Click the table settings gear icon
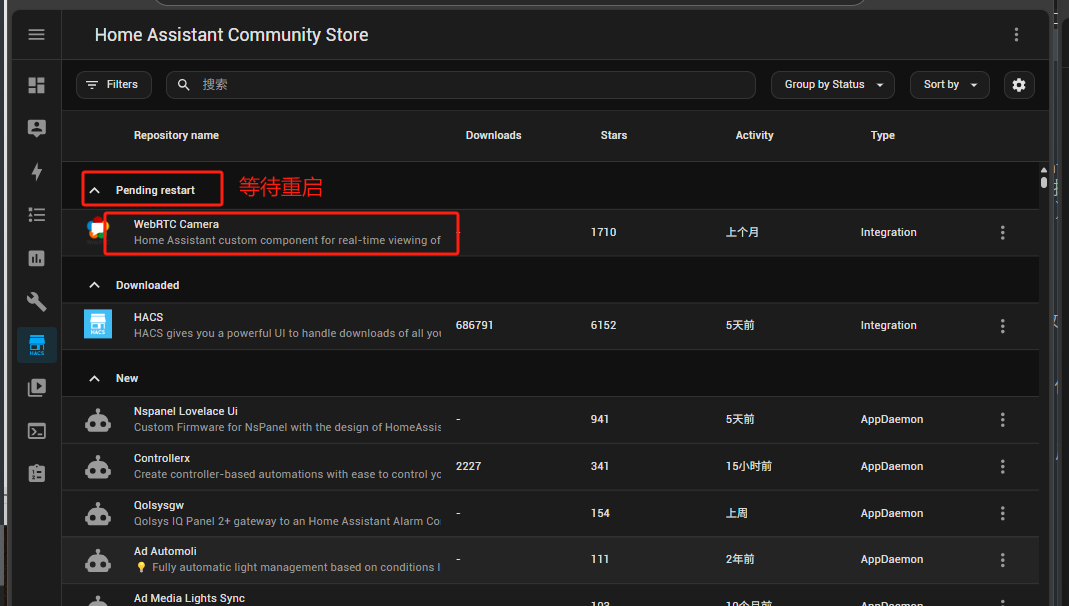Screen dimensions: 1069x606 [1018, 85]
